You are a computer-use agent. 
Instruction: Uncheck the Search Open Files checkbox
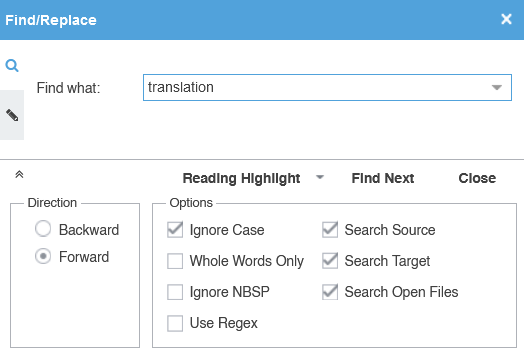pyautogui.click(x=330, y=292)
